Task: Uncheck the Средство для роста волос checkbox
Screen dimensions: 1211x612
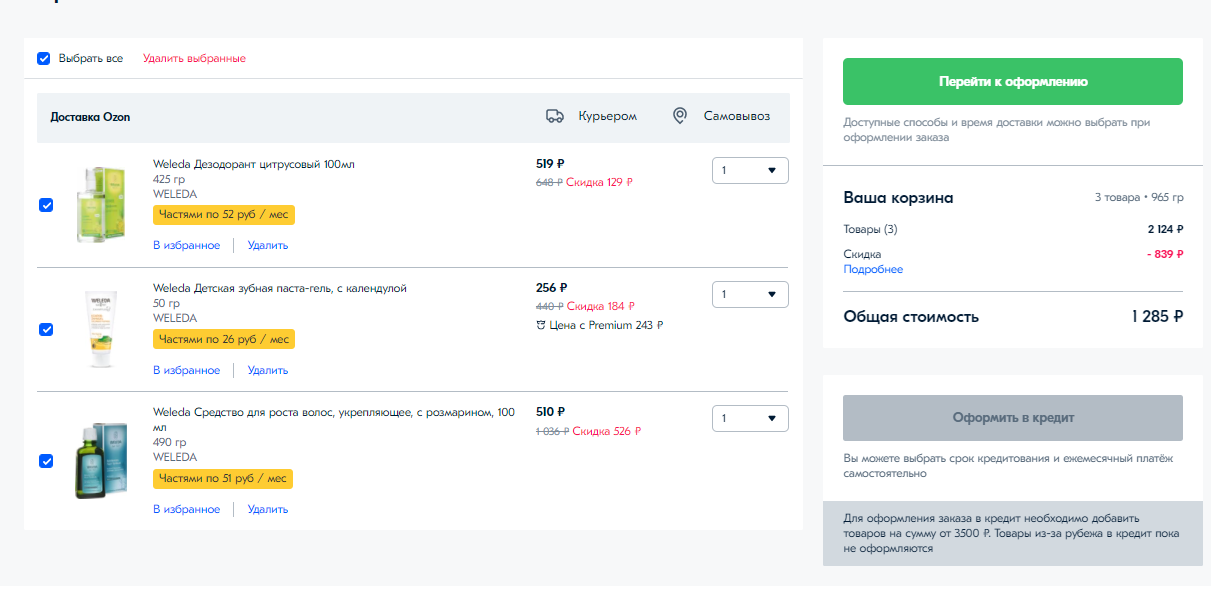Action: tap(46, 461)
